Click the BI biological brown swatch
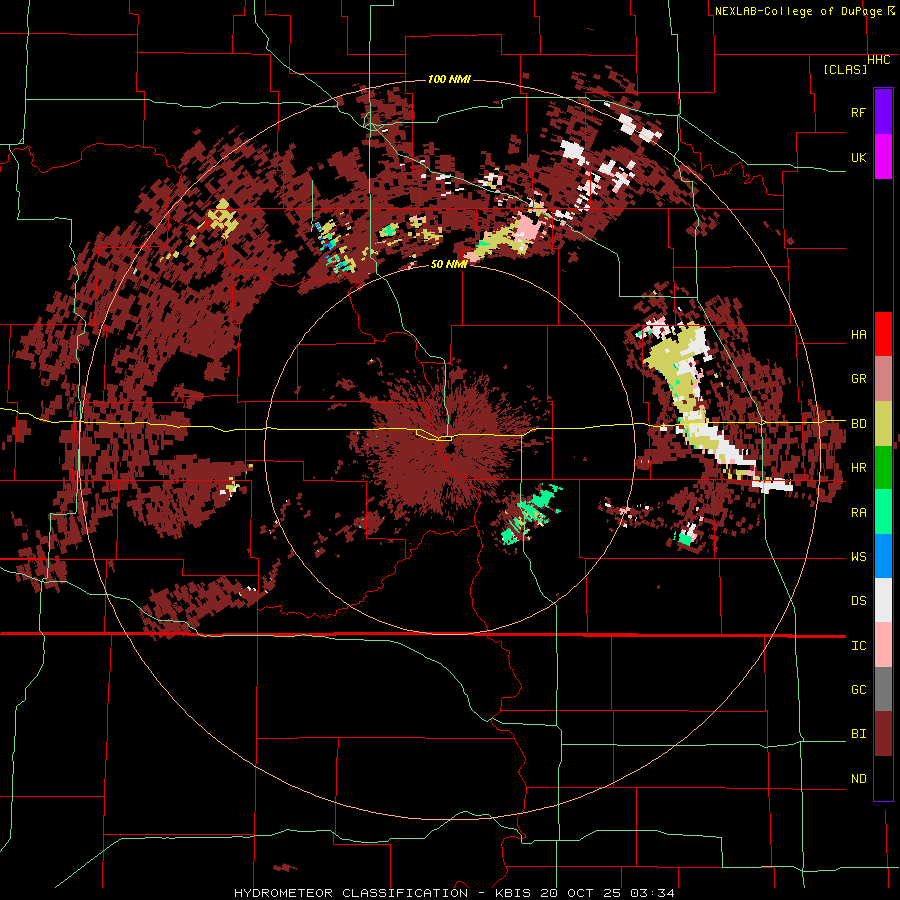The height and width of the screenshot is (900, 900). coord(883,734)
